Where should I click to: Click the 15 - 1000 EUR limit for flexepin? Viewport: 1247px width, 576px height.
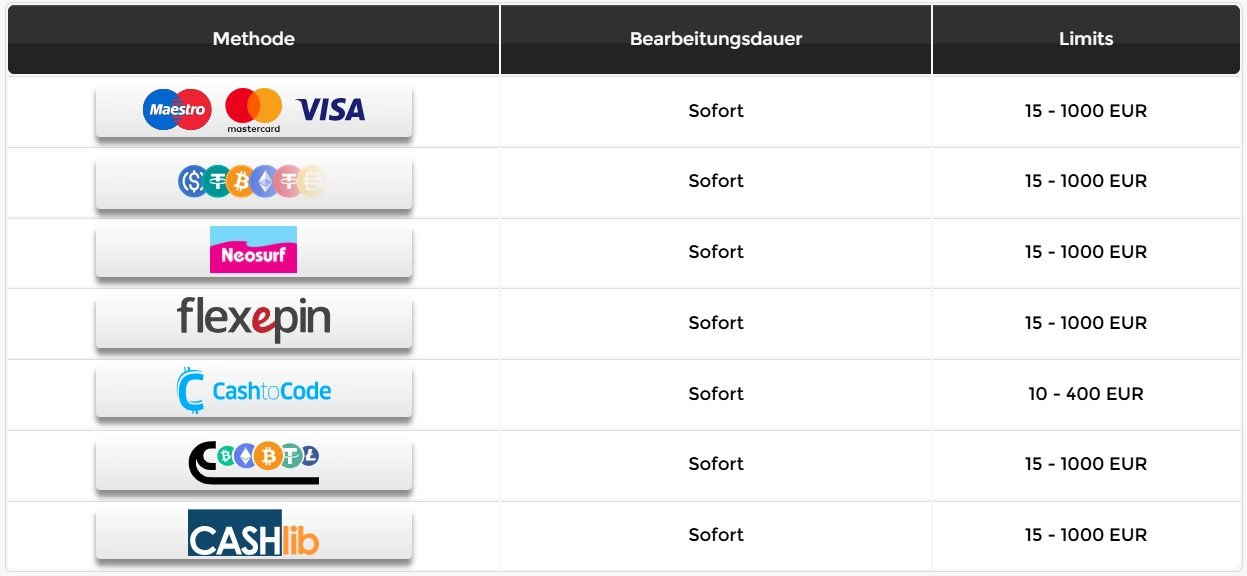[x=1086, y=323]
